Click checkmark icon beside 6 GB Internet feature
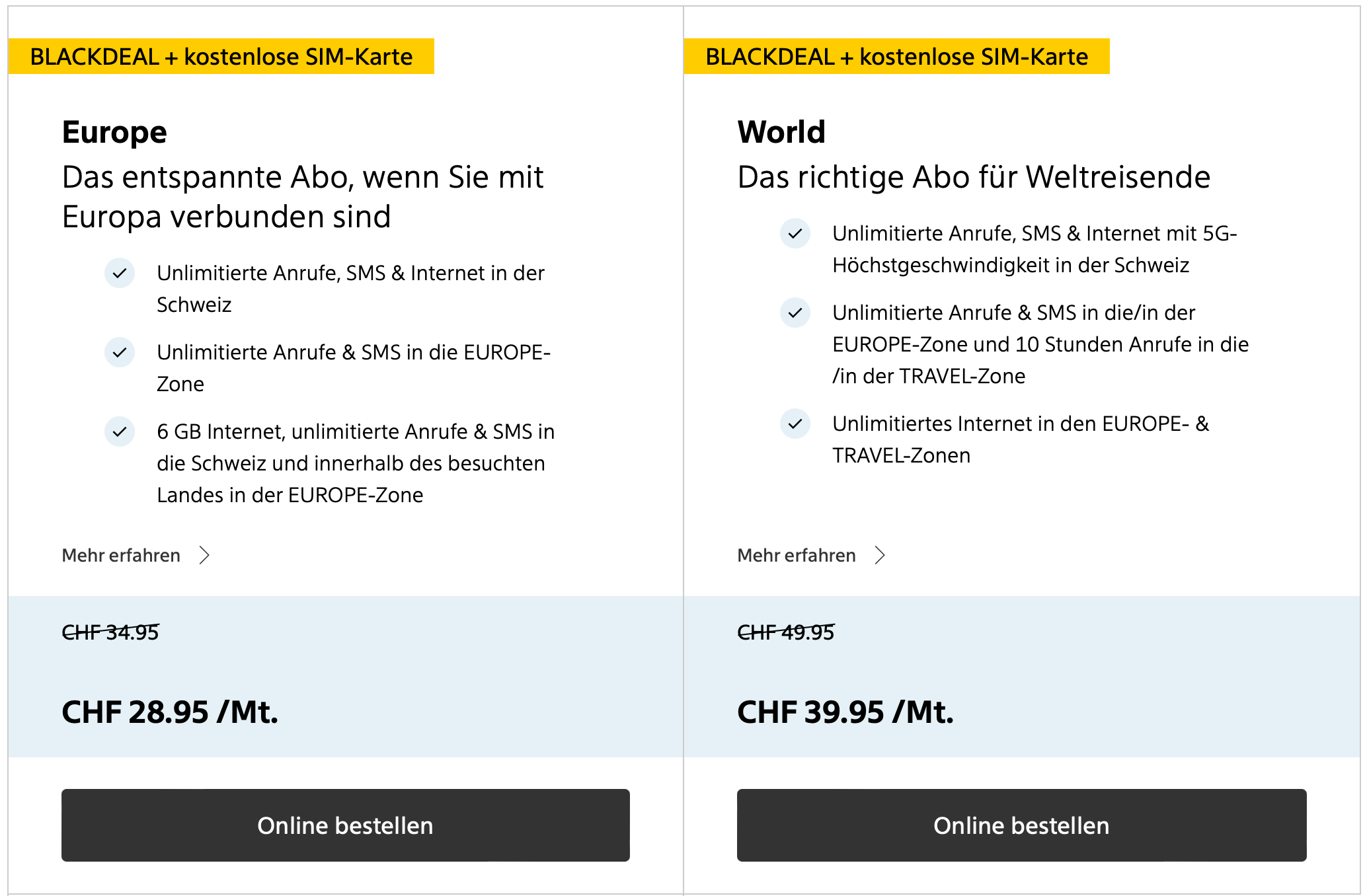Image resolution: width=1367 pixels, height=896 pixels. click(x=120, y=431)
